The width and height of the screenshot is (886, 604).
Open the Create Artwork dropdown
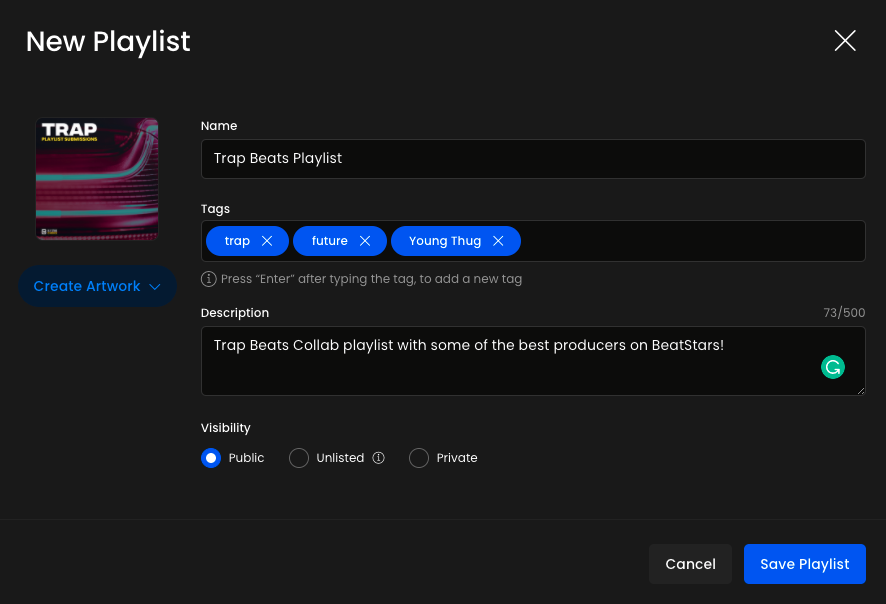click(87, 286)
